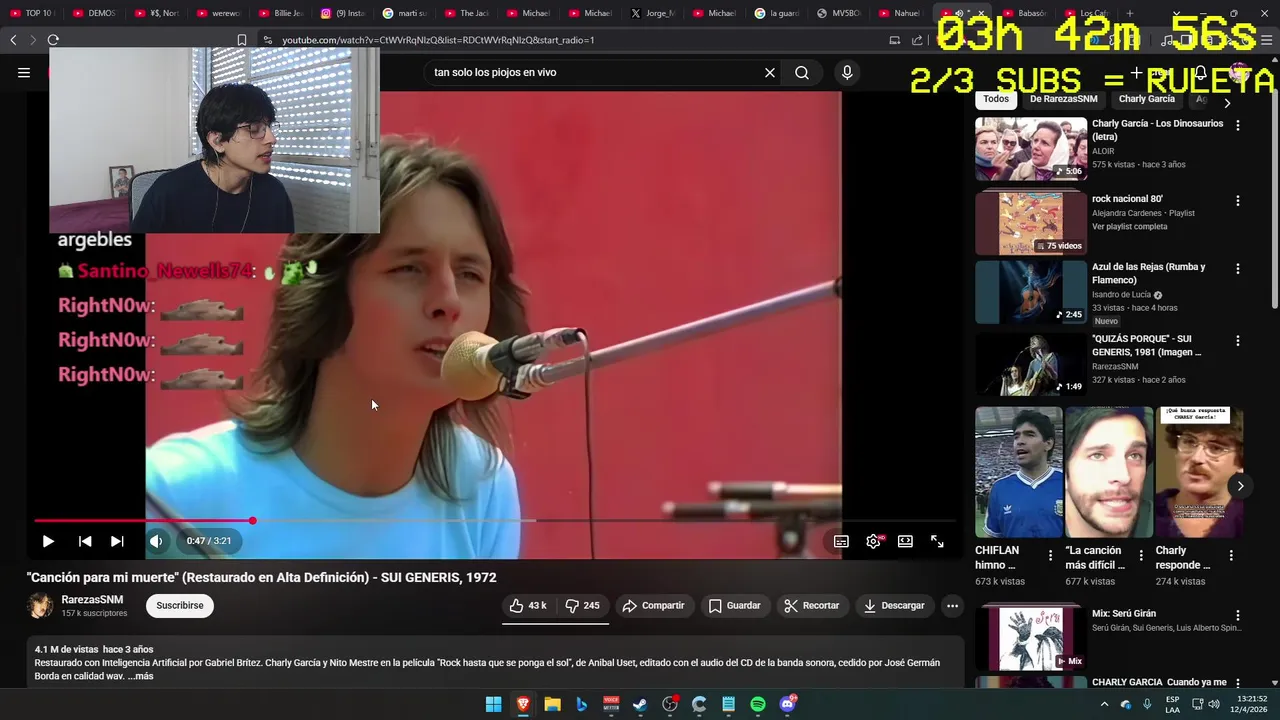Click Ver playlist completa link
Viewport: 1280px width, 720px height.
click(x=1130, y=226)
